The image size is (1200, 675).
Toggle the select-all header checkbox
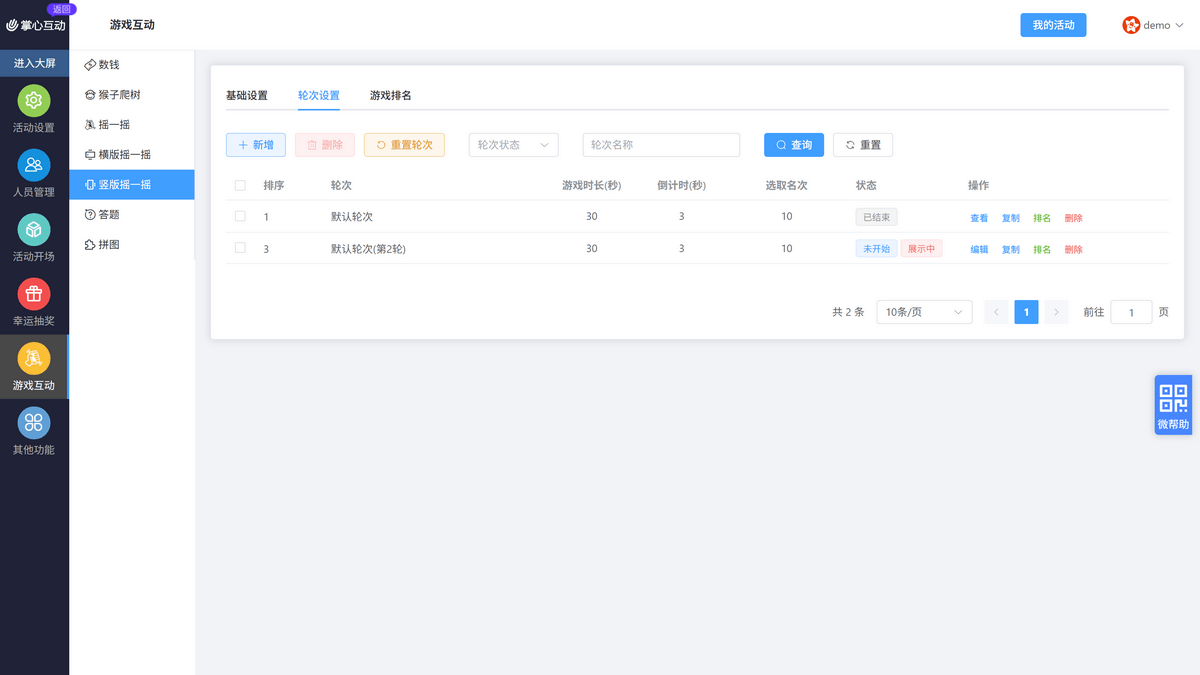tap(240, 185)
